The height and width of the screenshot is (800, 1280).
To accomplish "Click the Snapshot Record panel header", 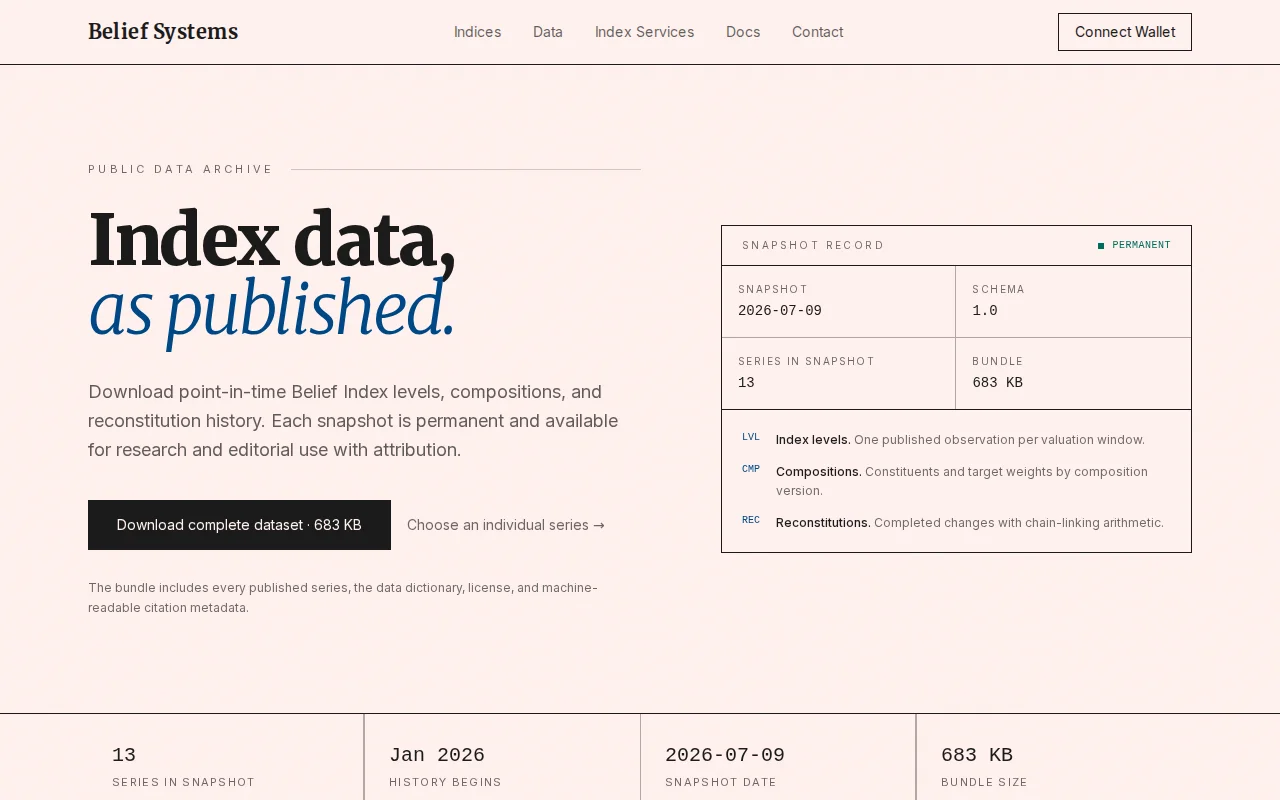I will coord(956,245).
